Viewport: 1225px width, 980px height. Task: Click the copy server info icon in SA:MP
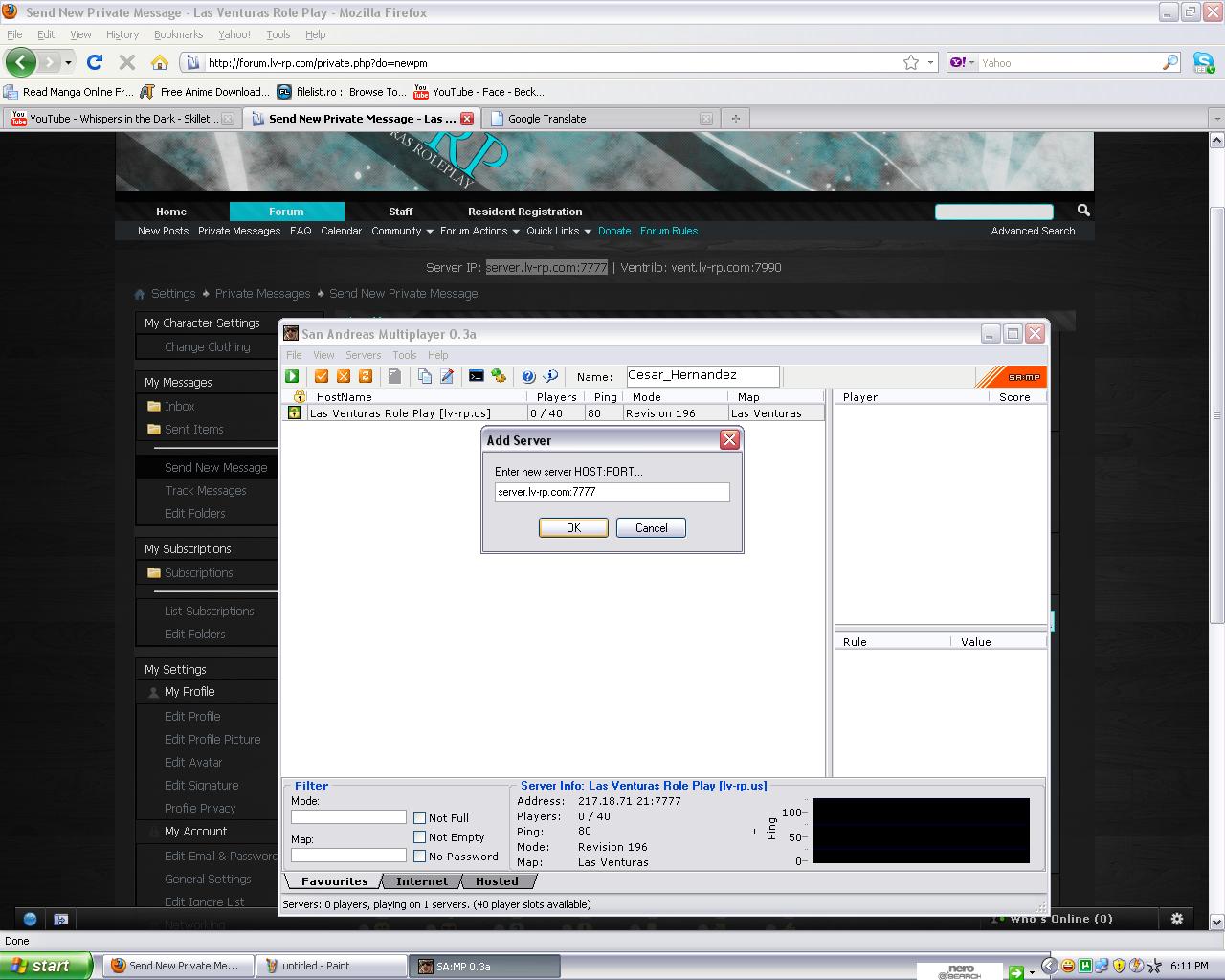[425, 377]
